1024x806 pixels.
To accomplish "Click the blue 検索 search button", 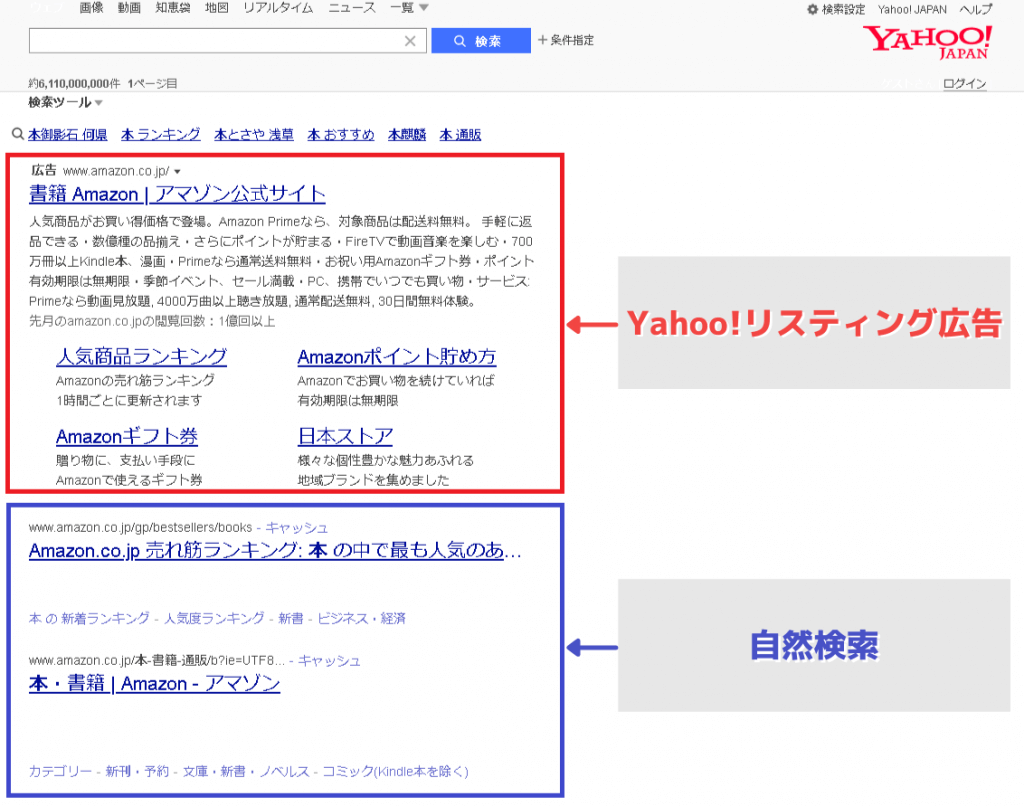I will point(481,40).
